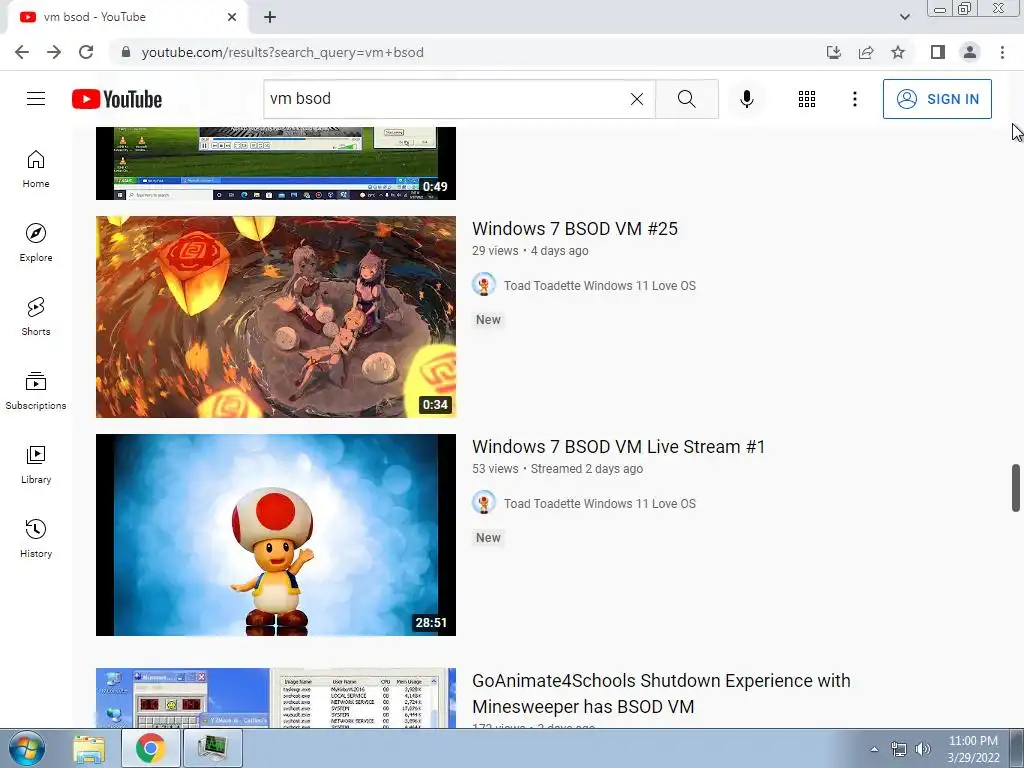1024x768 pixels.
Task: Close the vm bsod YouTube tab
Action: 232,17
